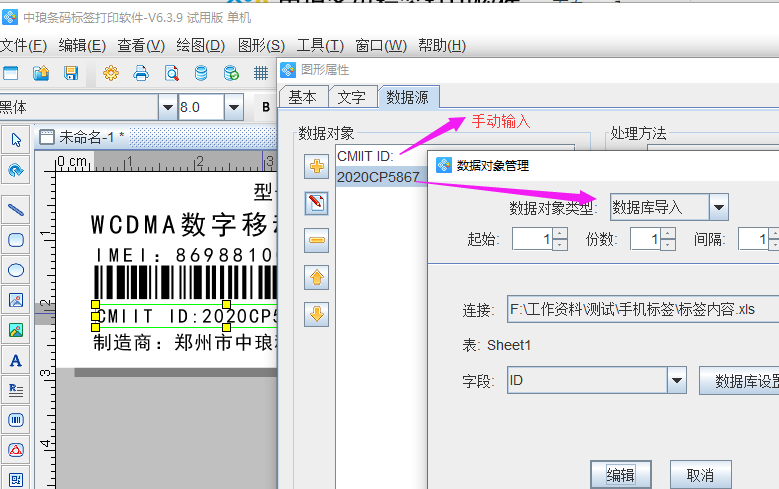
Task: Select the line drawing tool
Action: pos(16,209)
